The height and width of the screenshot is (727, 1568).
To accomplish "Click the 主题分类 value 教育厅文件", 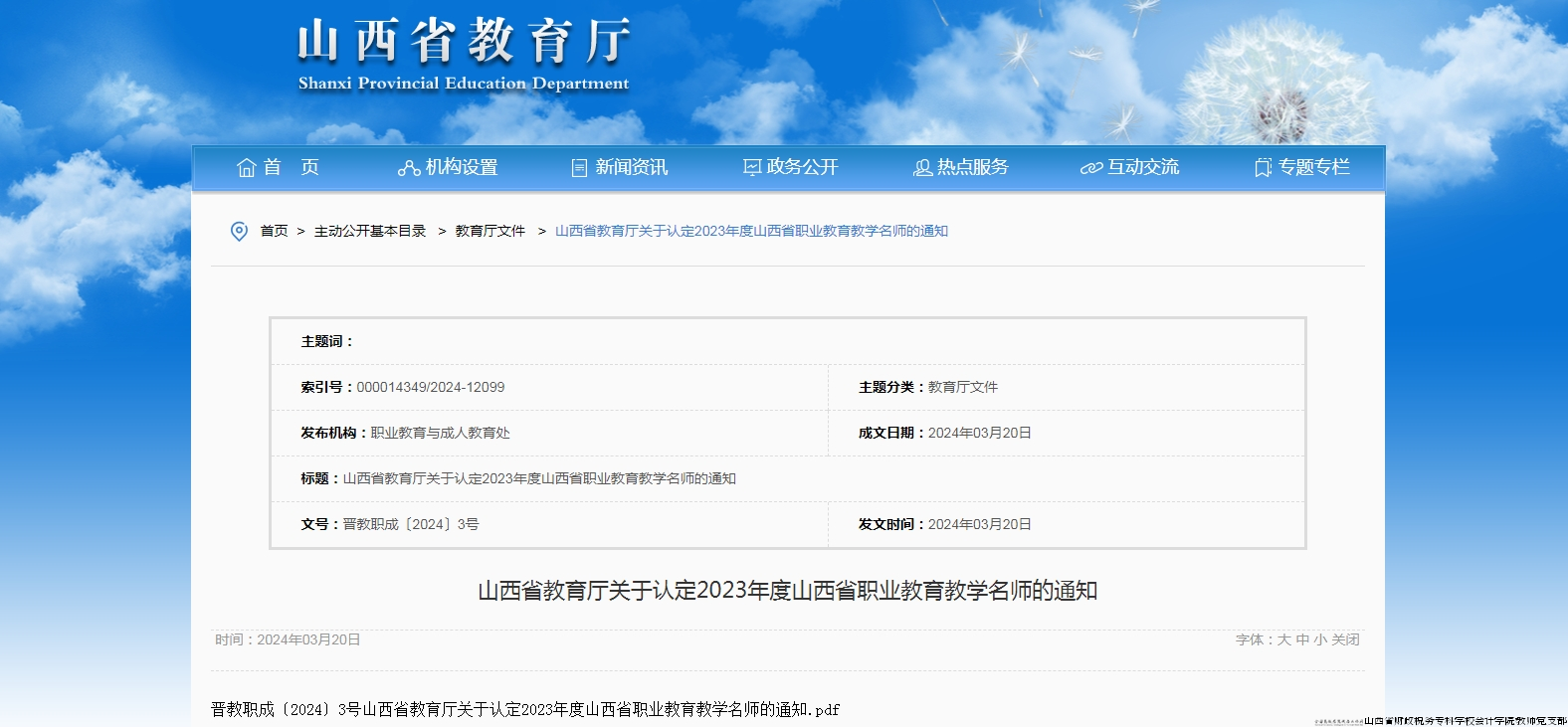I will [x=963, y=387].
